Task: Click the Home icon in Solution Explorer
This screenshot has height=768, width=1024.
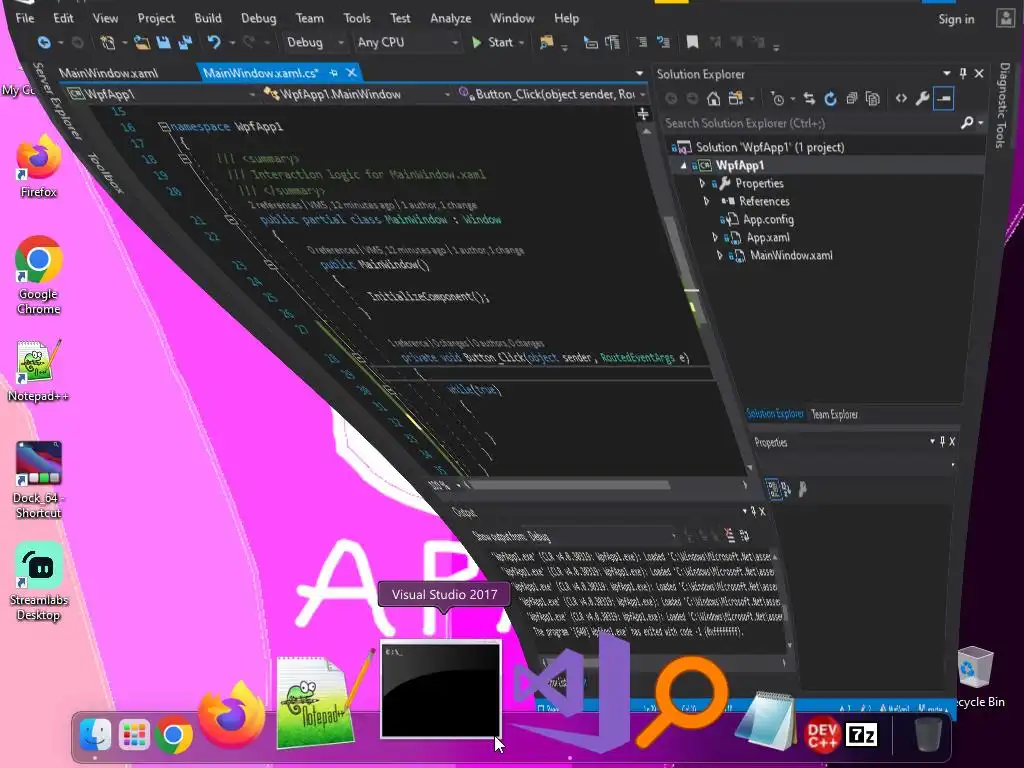Action: (x=714, y=99)
